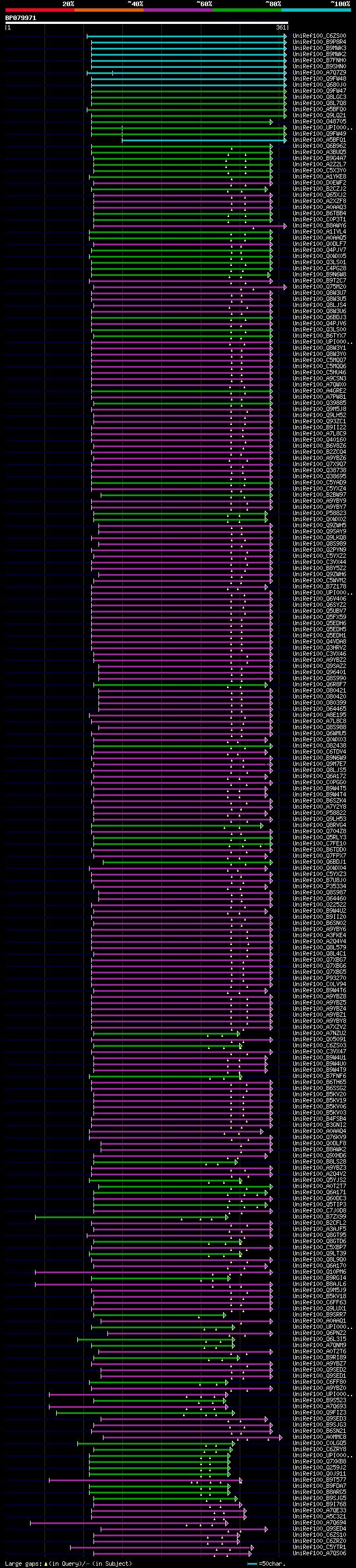Open hit UniRef100_A5BFQ0
The image size is (356, 1568).
point(319,110)
